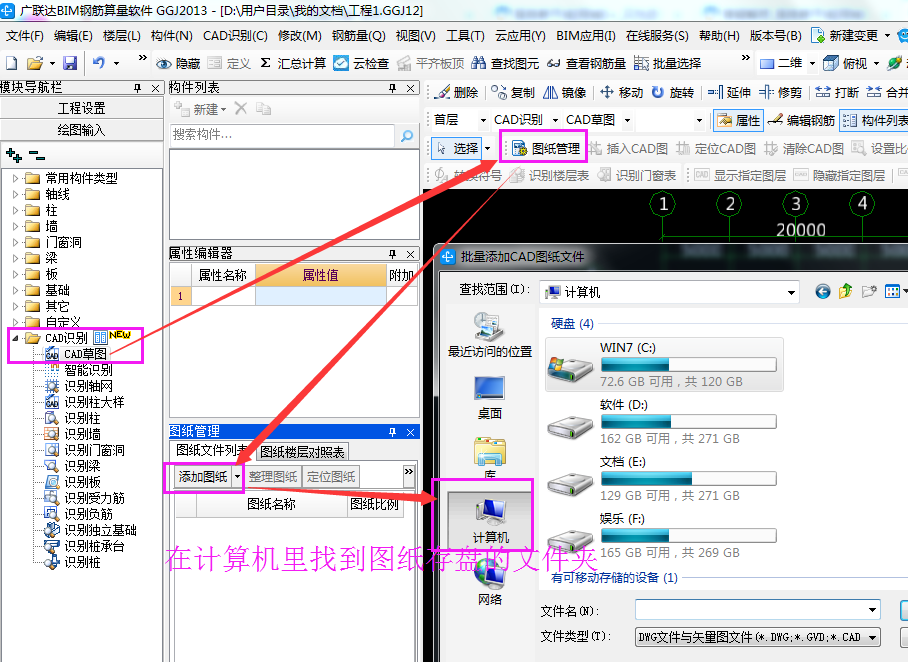Click 计算机 in dialog places bar
908x662 pixels.
pyautogui.click(x=490, y=520)
